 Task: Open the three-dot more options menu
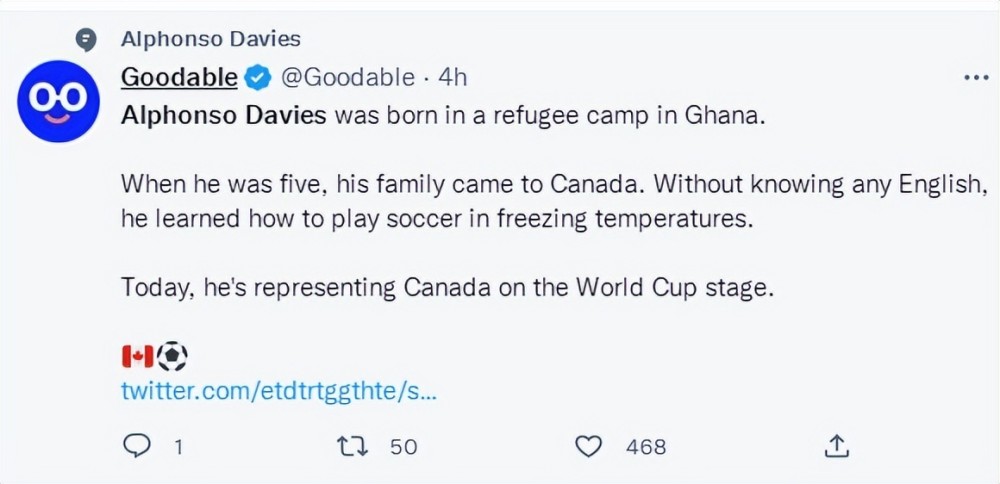(974, 77)
